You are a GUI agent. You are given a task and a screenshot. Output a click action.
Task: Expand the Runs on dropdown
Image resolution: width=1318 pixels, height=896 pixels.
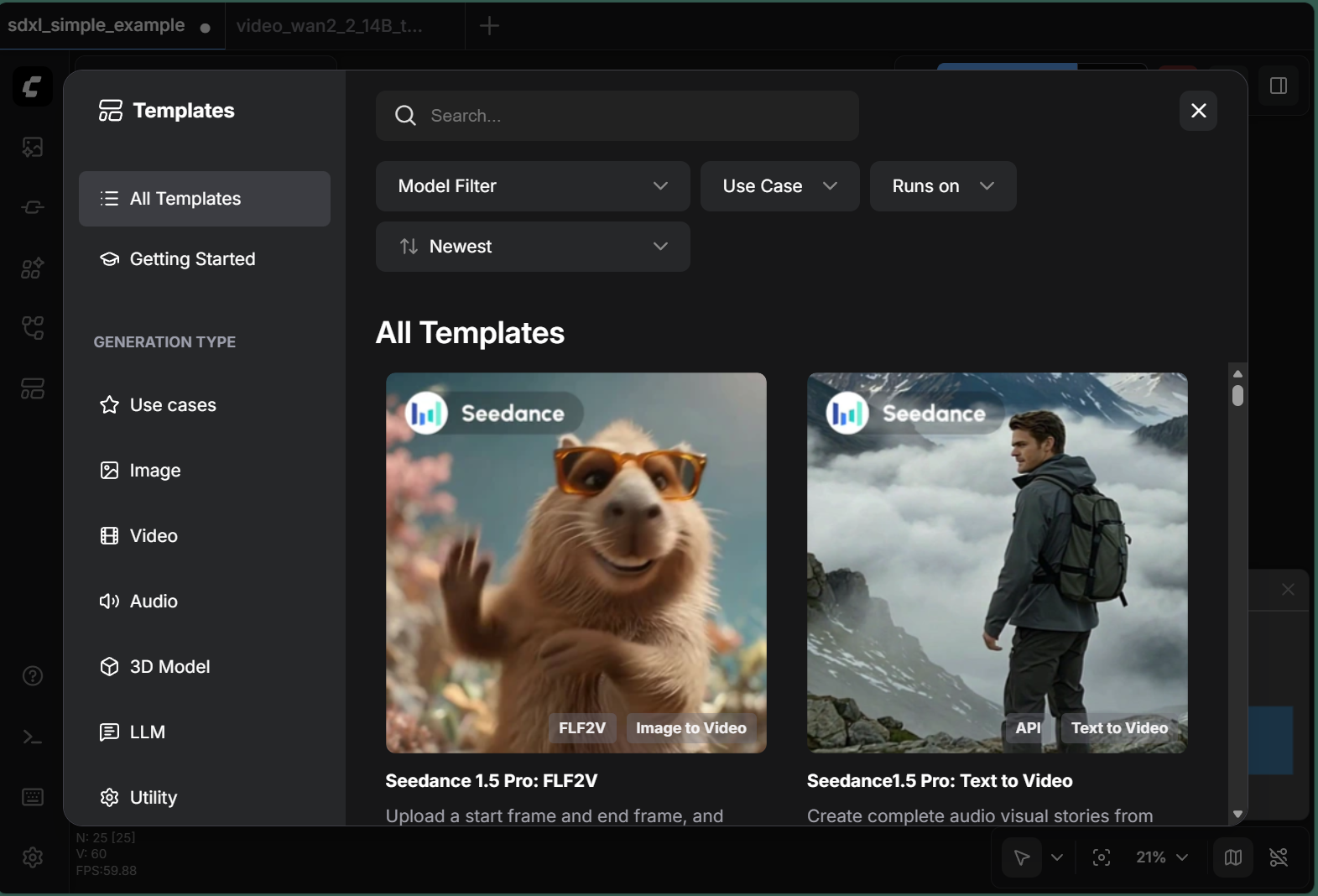tap(942, 186)
